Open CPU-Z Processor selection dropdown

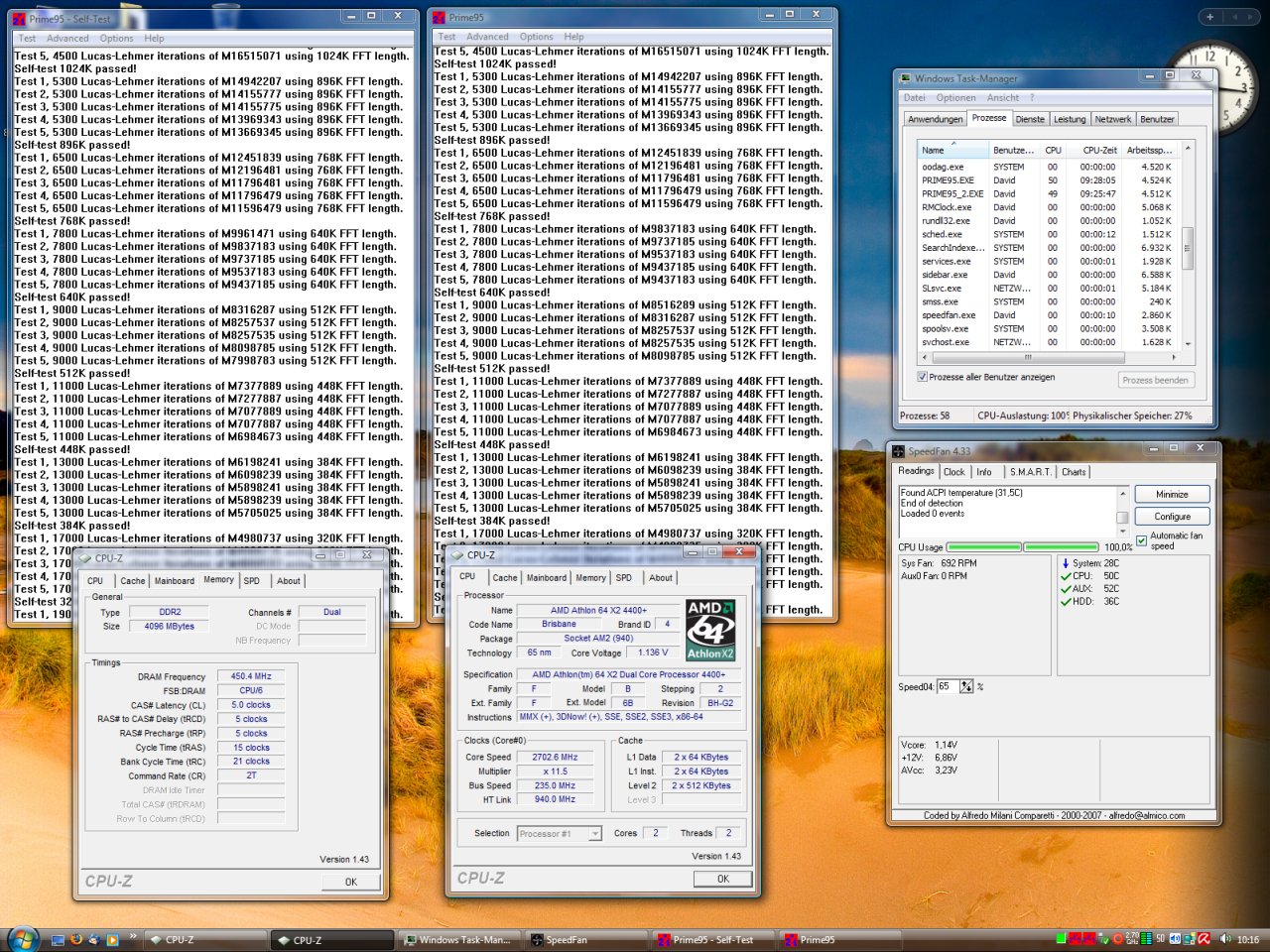(595, 834)
